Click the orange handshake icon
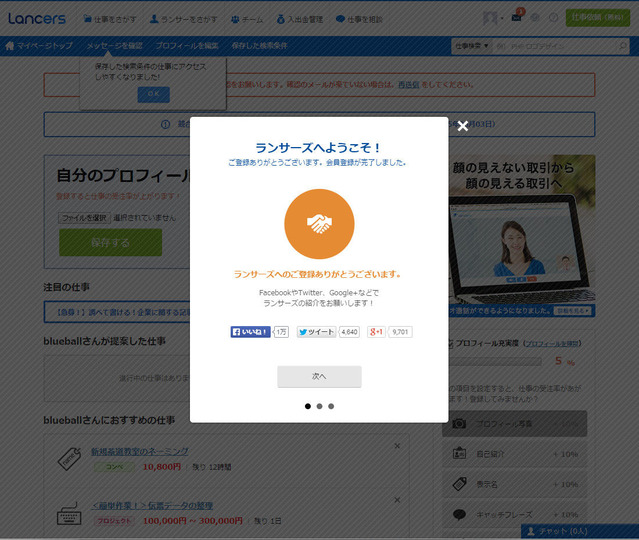Screen dimensions: 639x540 319,224
